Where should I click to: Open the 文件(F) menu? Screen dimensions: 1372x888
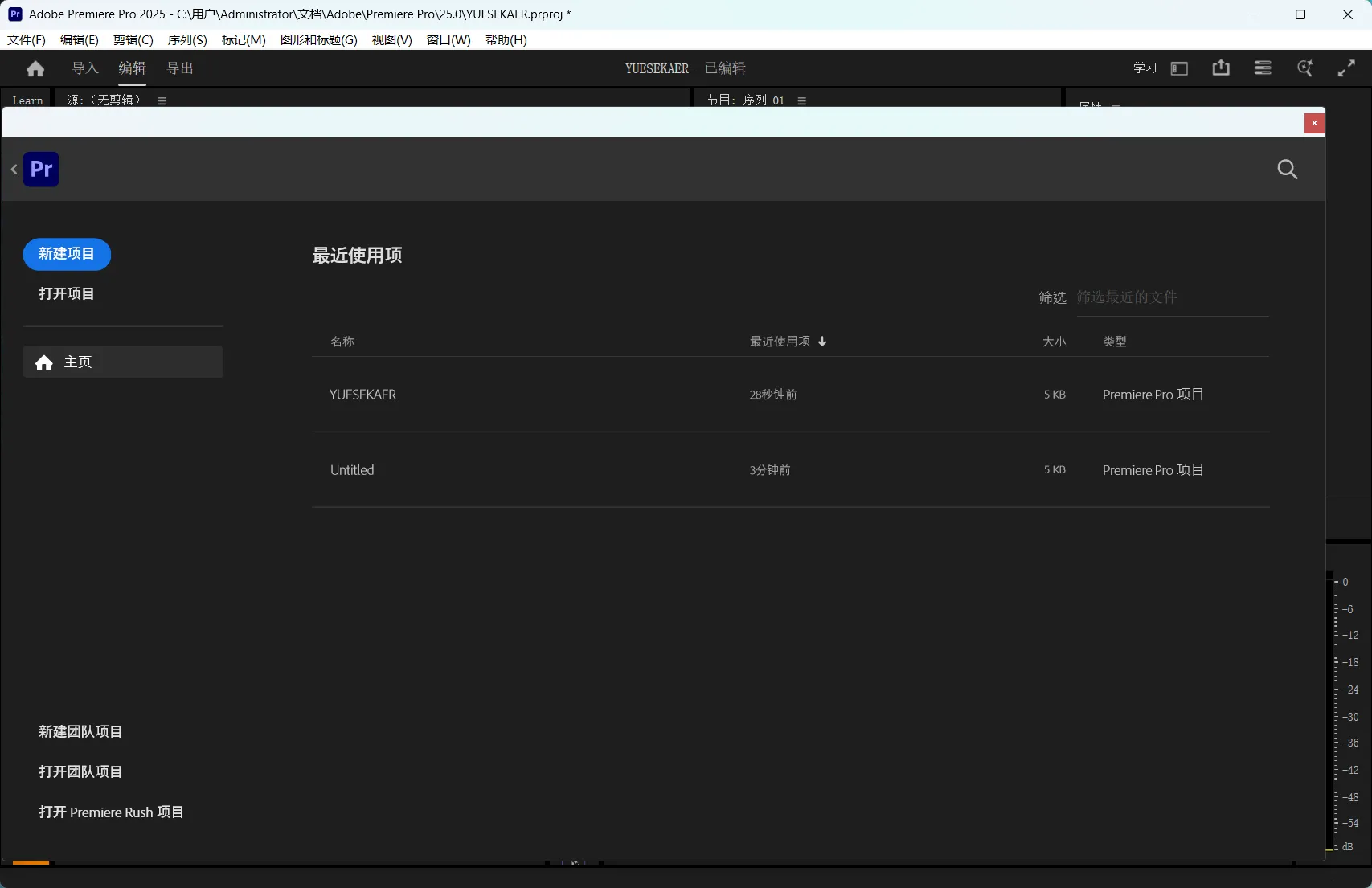27,39
